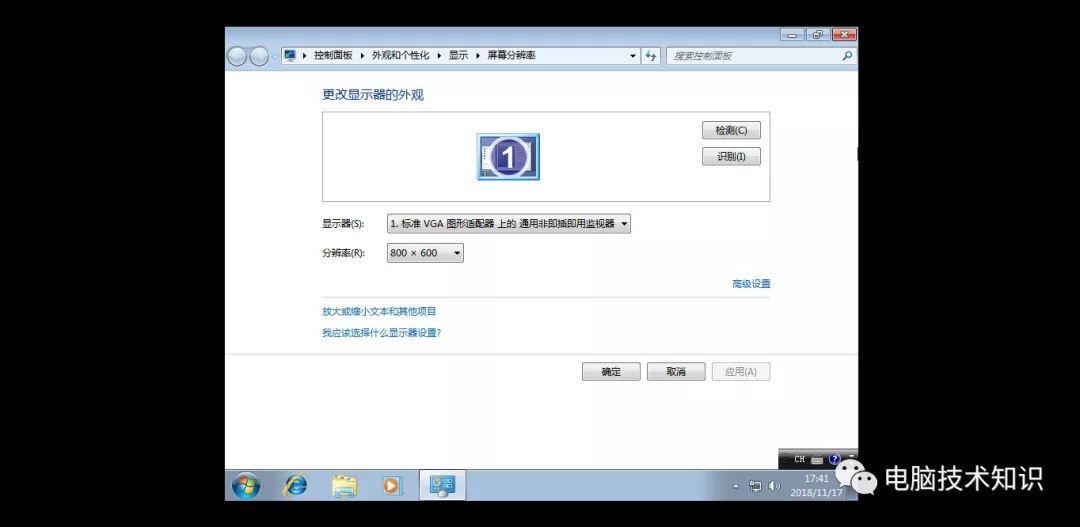Show hidden tray icons arrow
The image size is (1080, 527).
736,486
